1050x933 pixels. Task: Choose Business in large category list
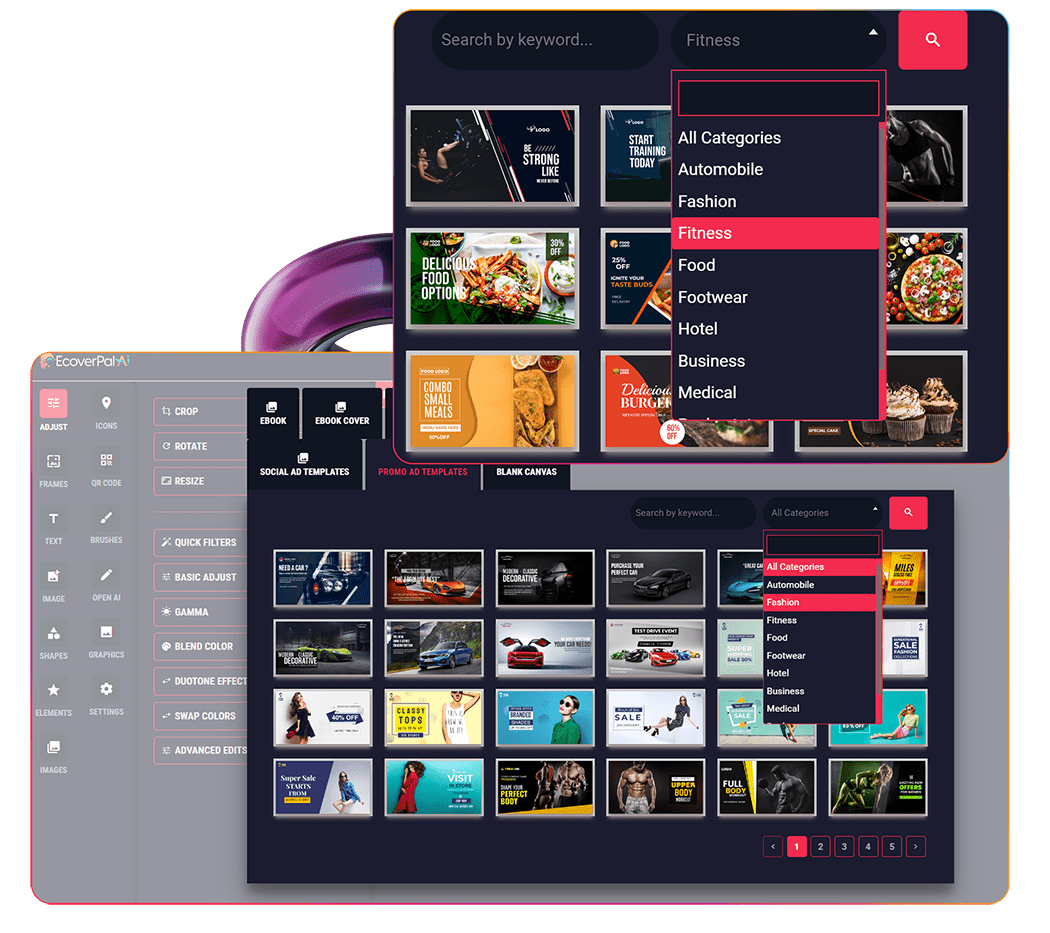pos(775,361)
